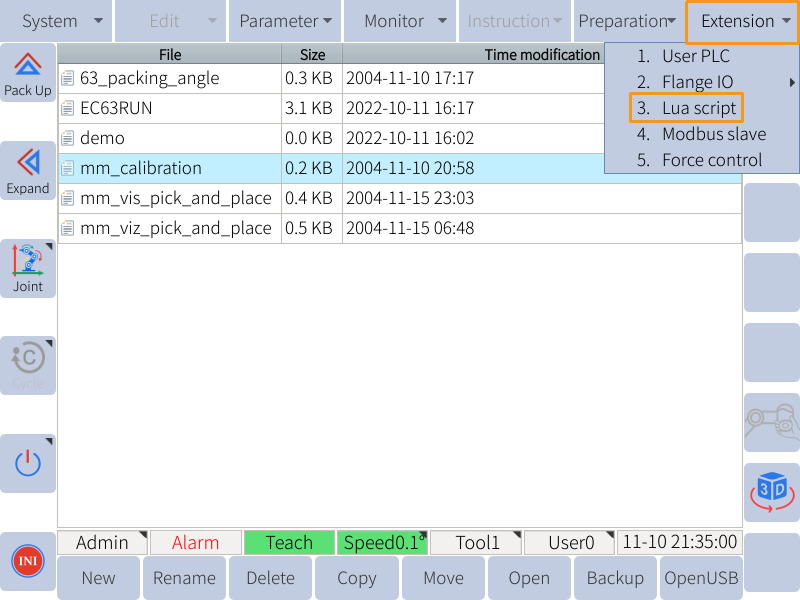The width and height of the screenshot is (800, 600).
Task: Select the EC63RUN file name
Action: coord(116,108)
